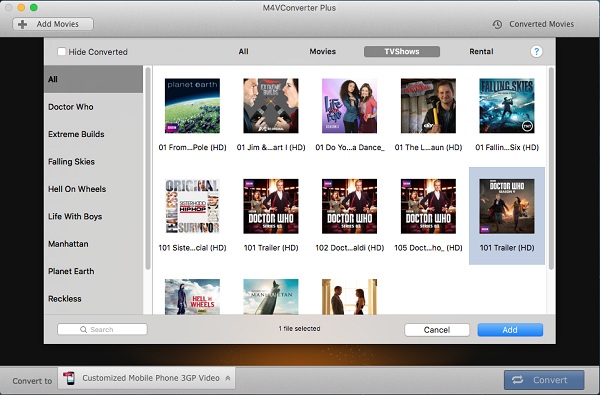Select Falling Skies in the sidebar
Image resolution: width=600 pixels, height=395 pixels.
(x=93, y=162)
